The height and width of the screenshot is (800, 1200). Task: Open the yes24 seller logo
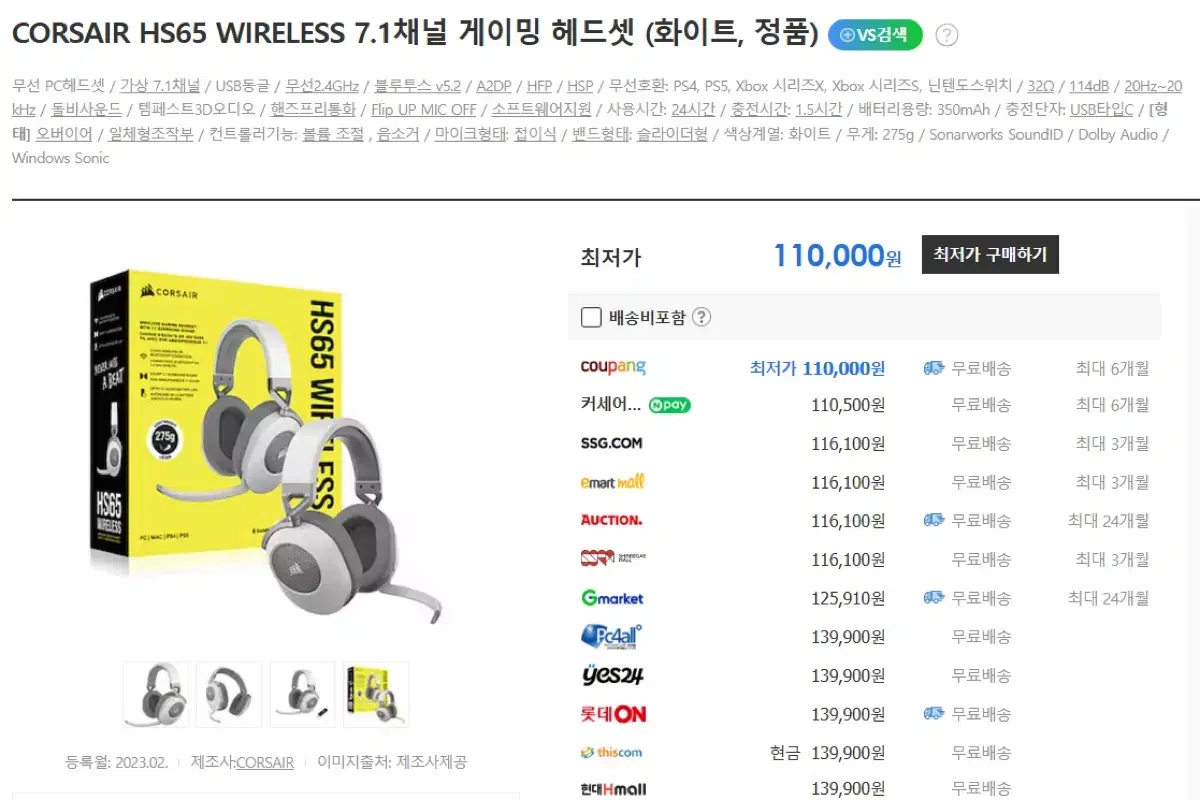click(612, 675)
